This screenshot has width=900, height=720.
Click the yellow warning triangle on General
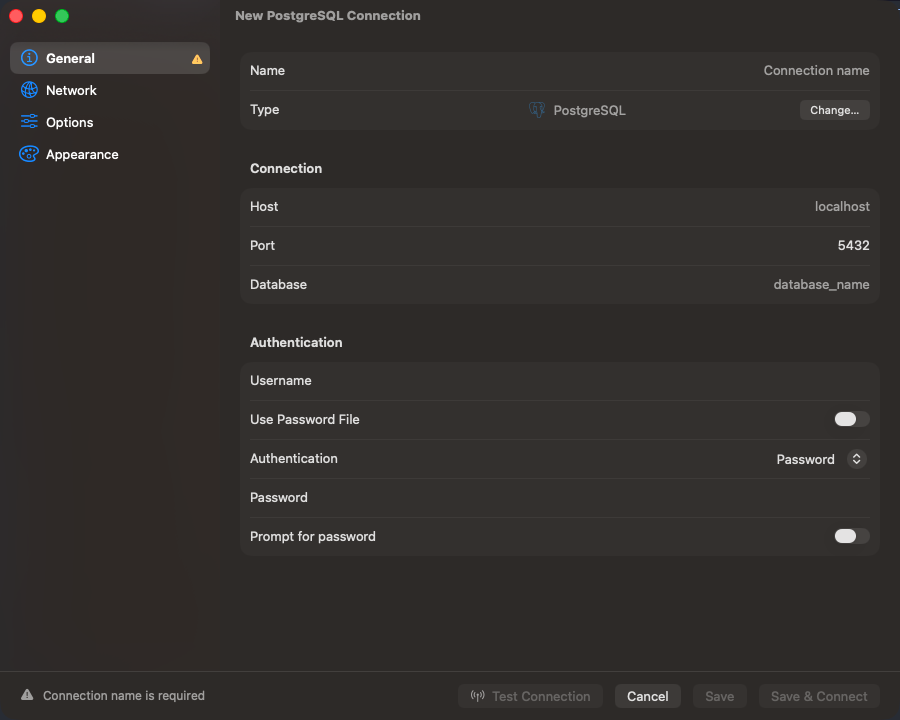click(197, 59)
